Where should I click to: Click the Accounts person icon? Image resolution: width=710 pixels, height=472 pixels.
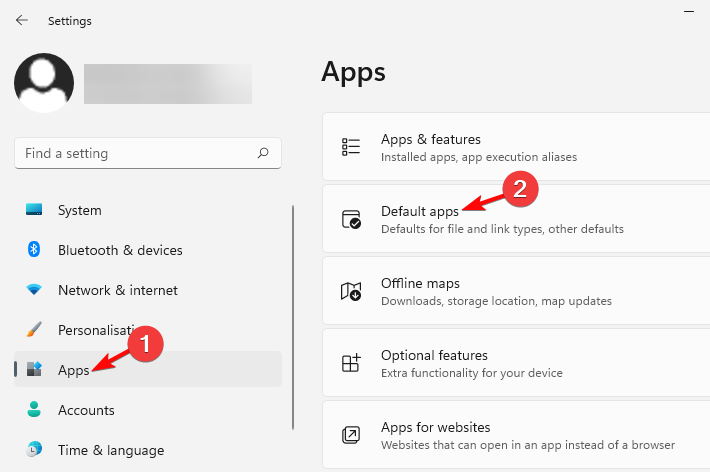[34, 409]
